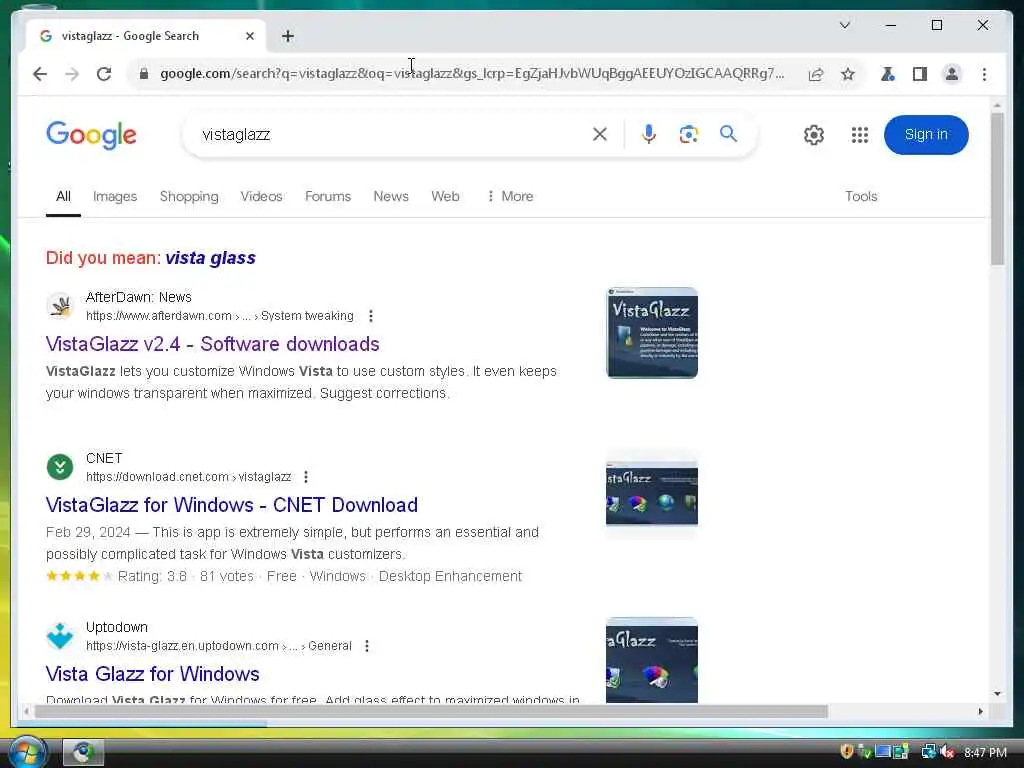Open Chrome's three-dot menu
1024x768 pixels.
(x=984, y=74)
